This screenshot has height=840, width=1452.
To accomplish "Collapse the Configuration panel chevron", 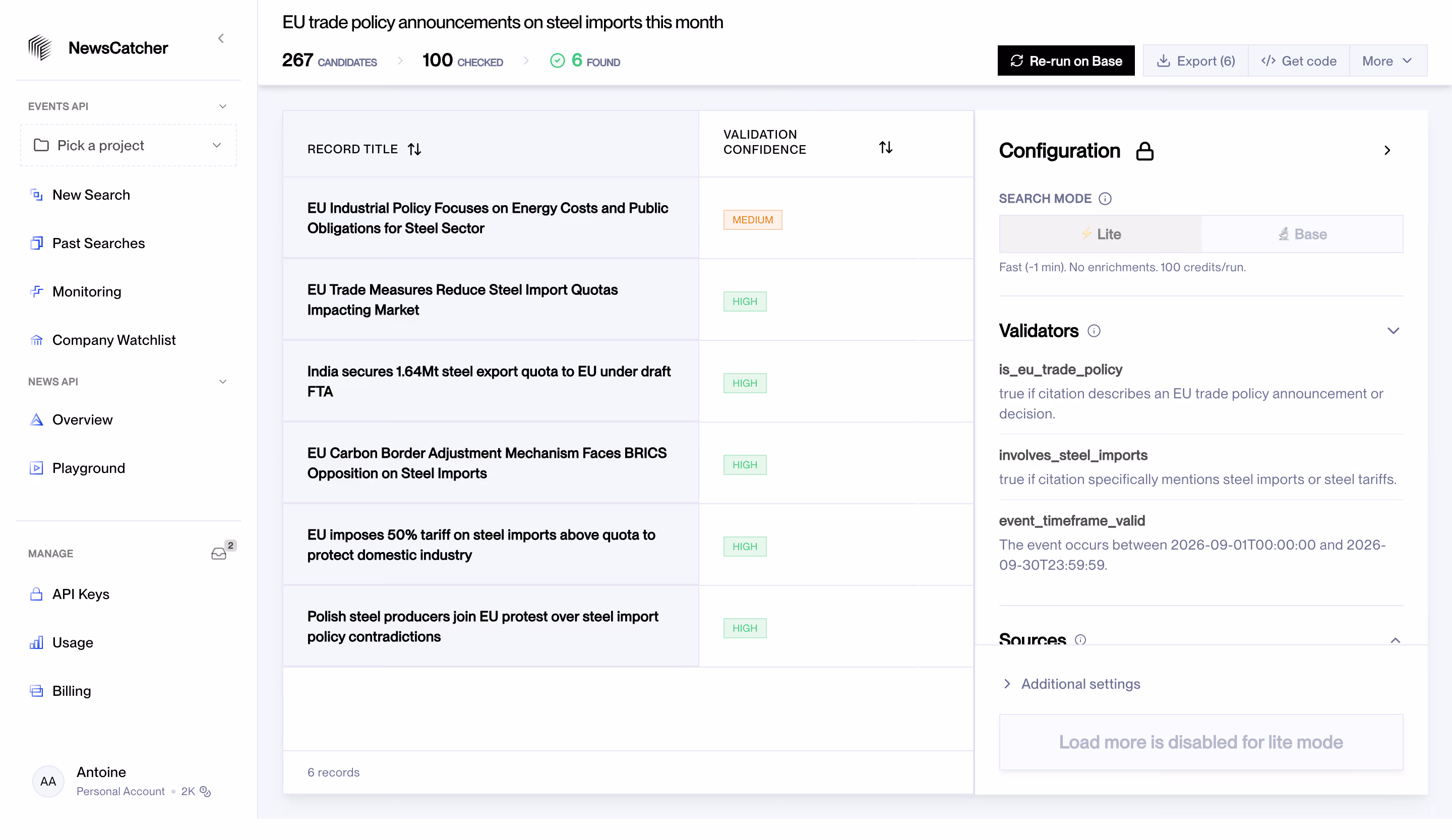I will point(1387,150).
